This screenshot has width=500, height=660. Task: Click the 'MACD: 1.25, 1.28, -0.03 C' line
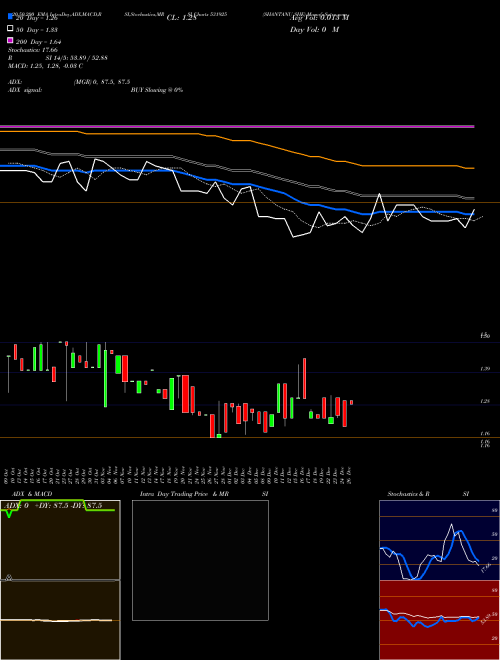[45, 66]
